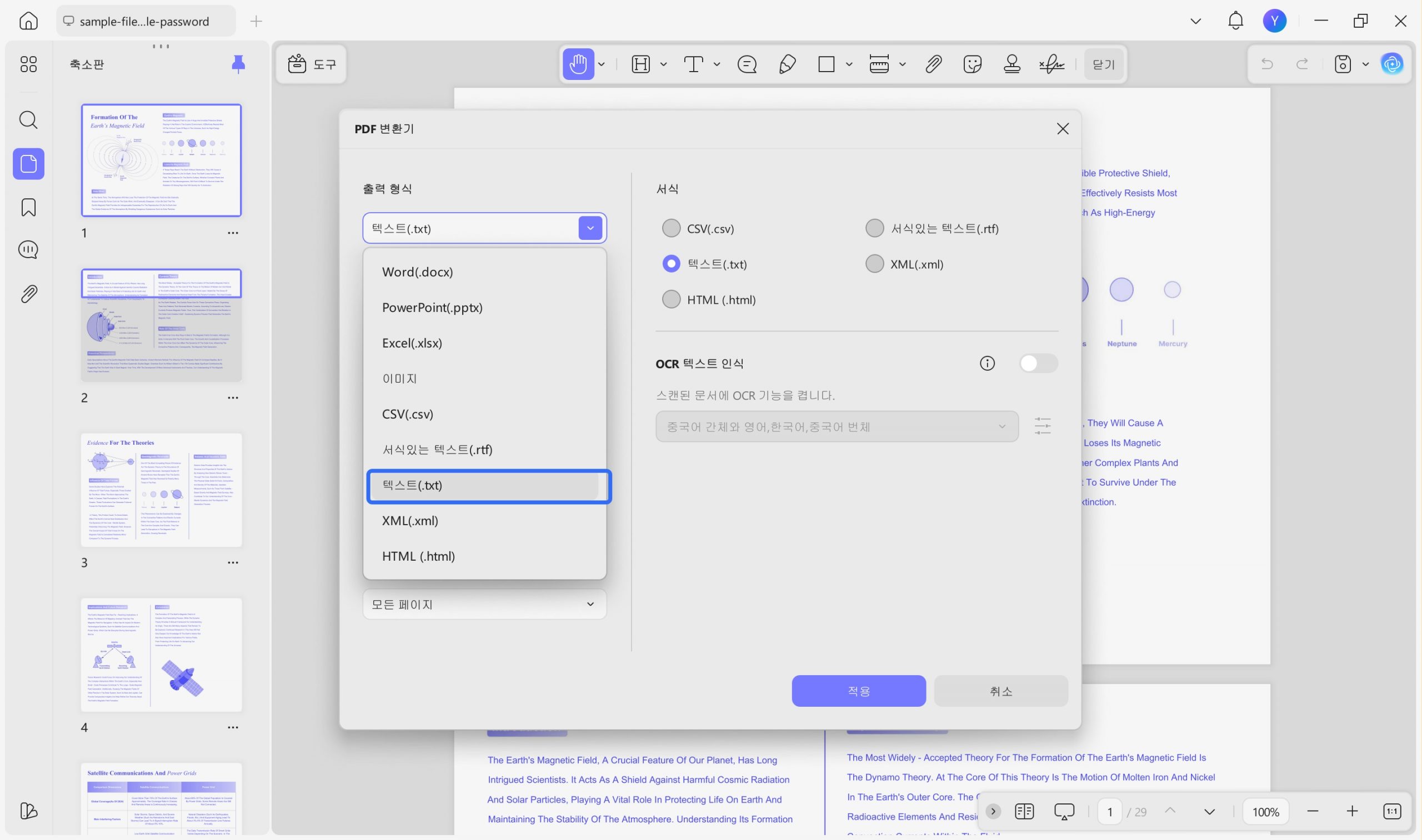The width and height of the screenshot is (1422, 840).
Task: Select the page thumbnails sidebar icon
Action: [x=28, y=164]
